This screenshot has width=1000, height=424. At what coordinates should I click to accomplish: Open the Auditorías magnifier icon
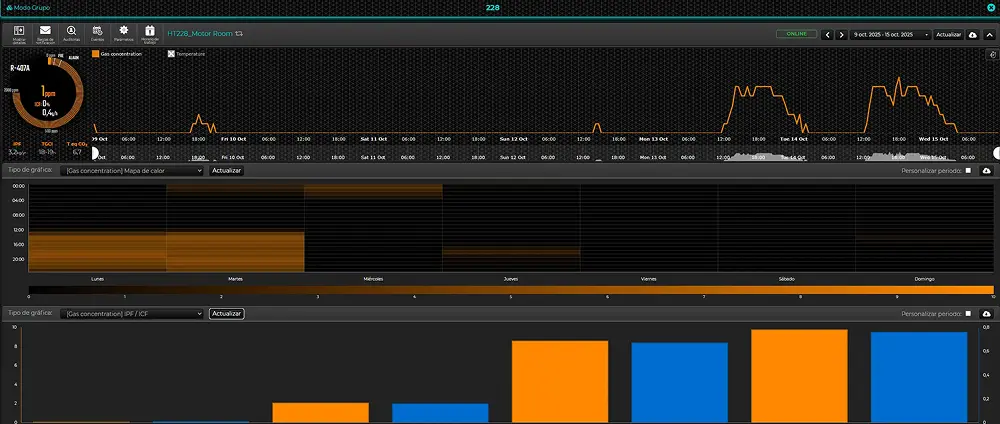(71, 34)
